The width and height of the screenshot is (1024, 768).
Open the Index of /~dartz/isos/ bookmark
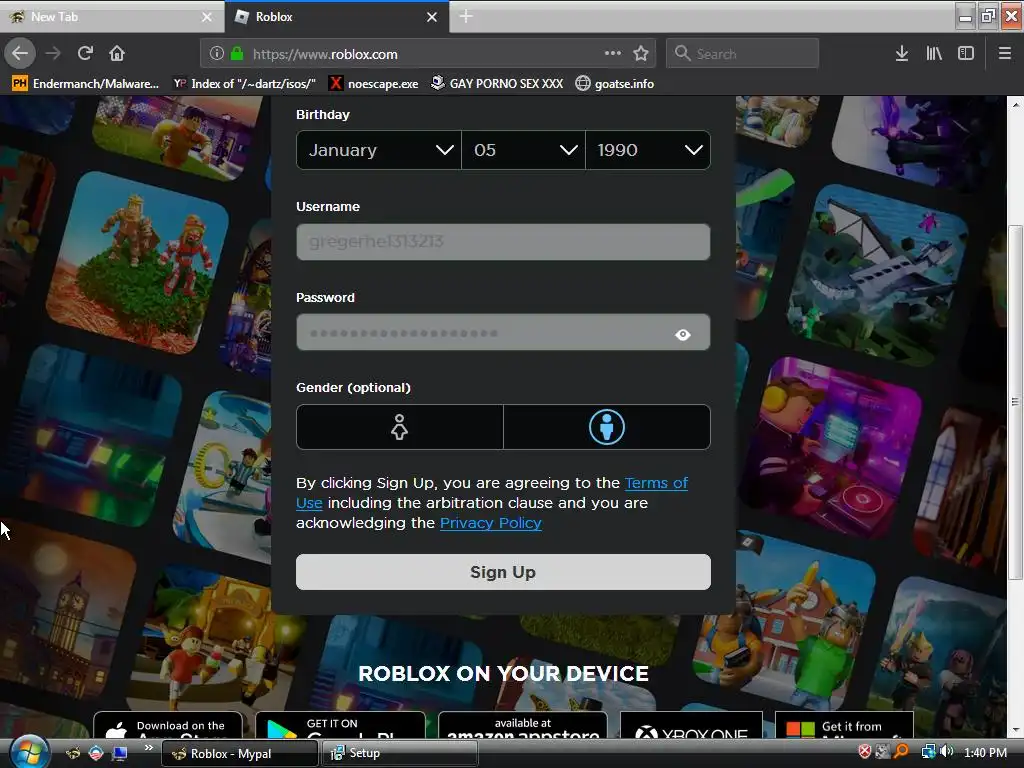point(244,84)
